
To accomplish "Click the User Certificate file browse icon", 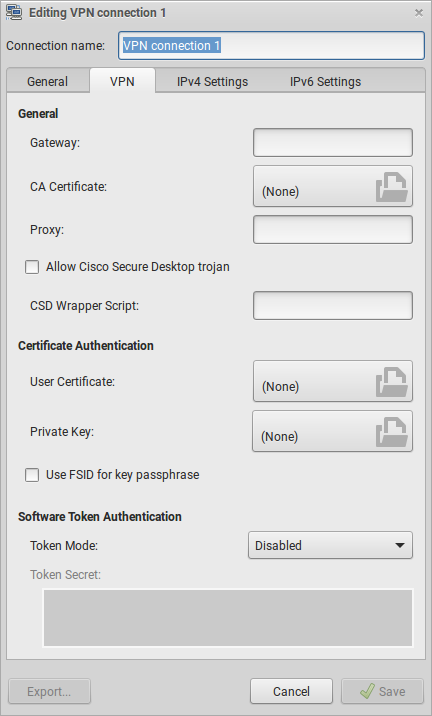I will (392, 382).
